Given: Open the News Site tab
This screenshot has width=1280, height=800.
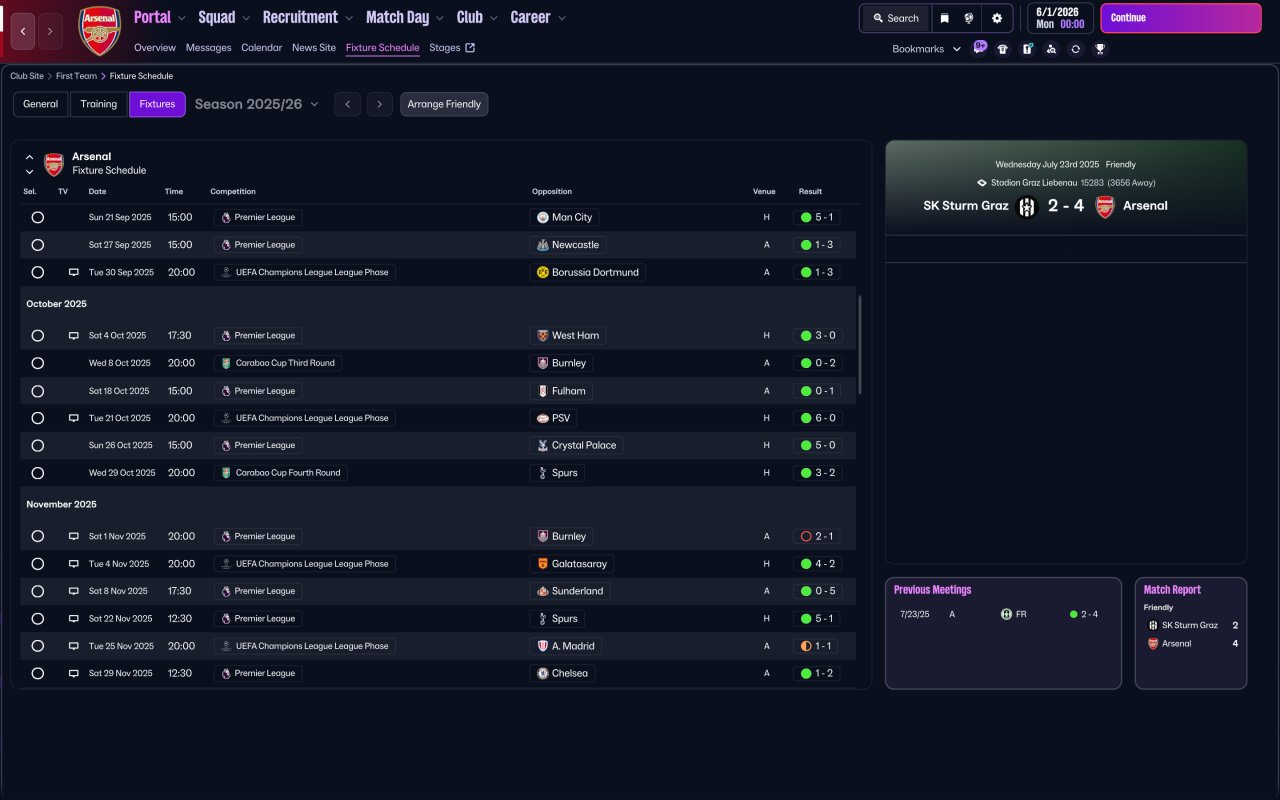Looking at the screenshot, I should [314, 48].
